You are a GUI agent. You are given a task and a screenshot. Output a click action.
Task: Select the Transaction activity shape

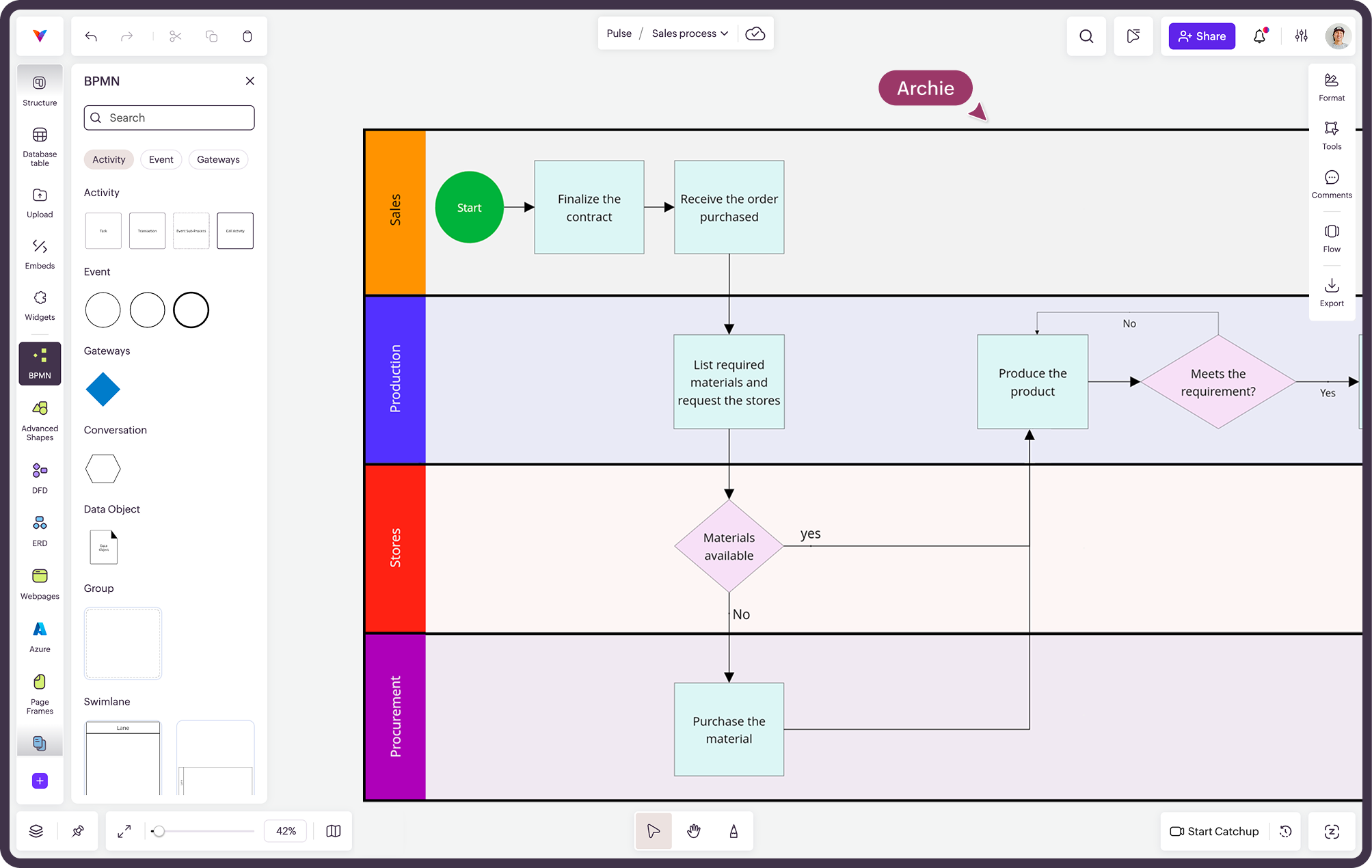click(147, 231)
